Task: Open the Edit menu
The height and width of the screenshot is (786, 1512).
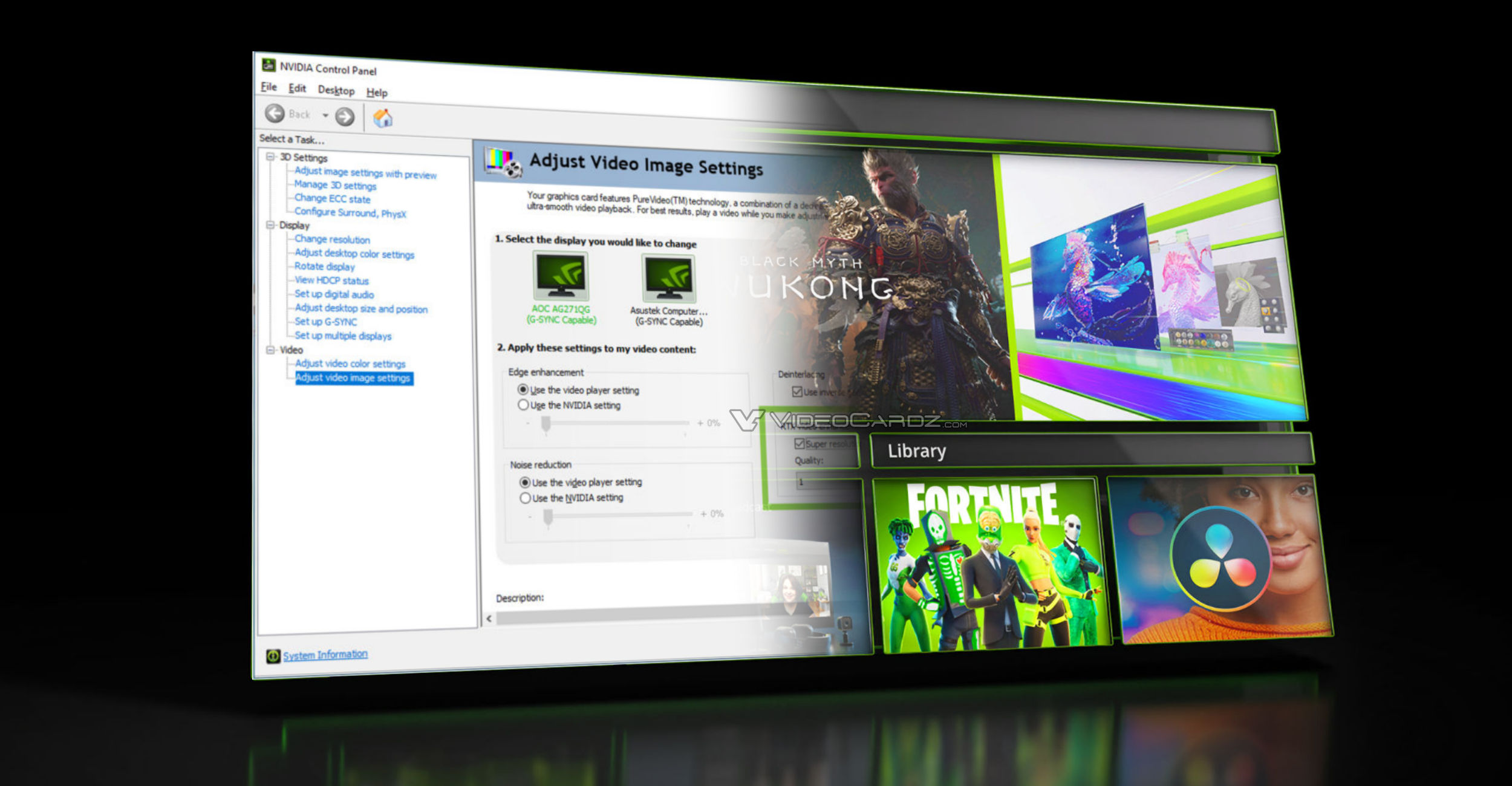Action: [x=297, y=88]
